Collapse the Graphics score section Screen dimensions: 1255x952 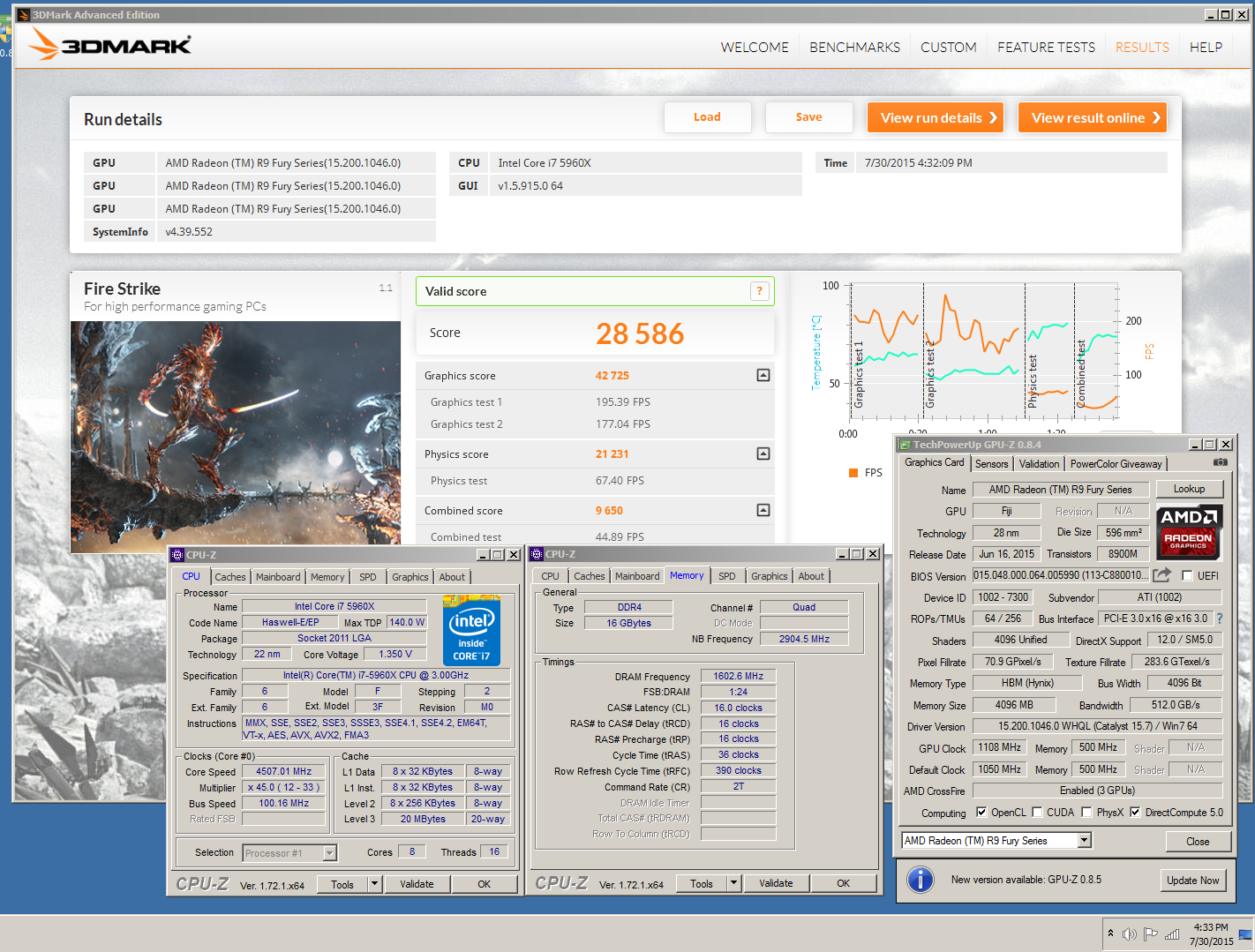tap(763, 375)
